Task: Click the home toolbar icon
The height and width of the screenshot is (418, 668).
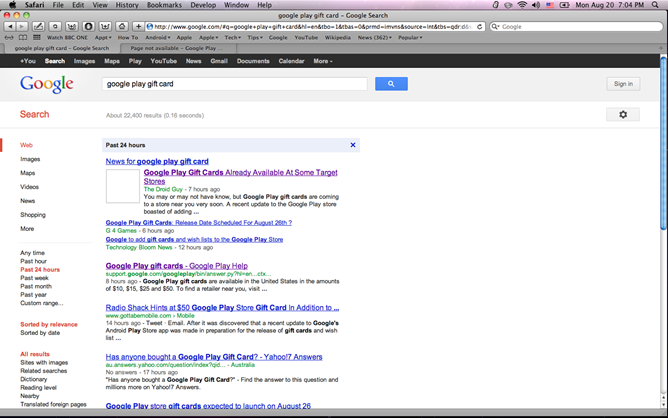Action: pos(122,26)
